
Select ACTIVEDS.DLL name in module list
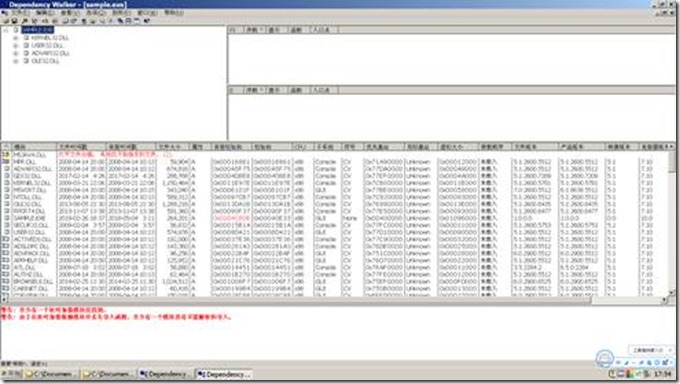(x=32, y=239)
